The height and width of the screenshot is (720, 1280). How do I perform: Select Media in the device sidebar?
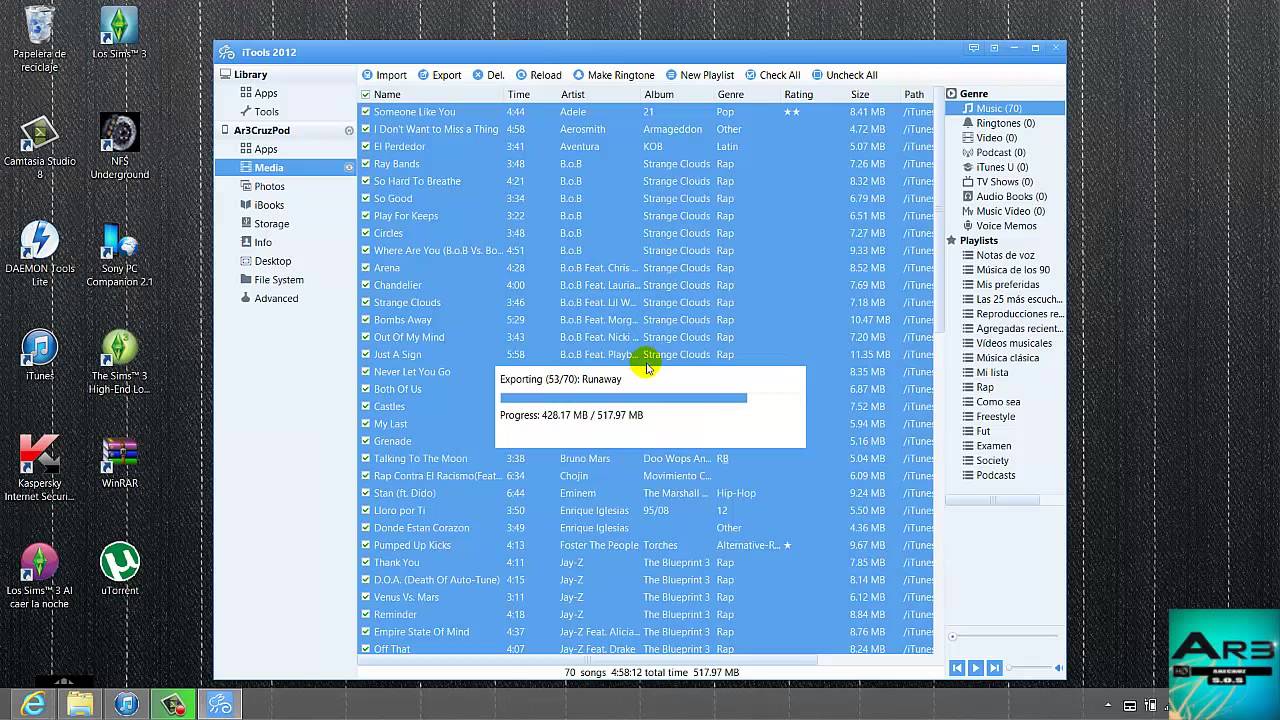tap(286, 167)
